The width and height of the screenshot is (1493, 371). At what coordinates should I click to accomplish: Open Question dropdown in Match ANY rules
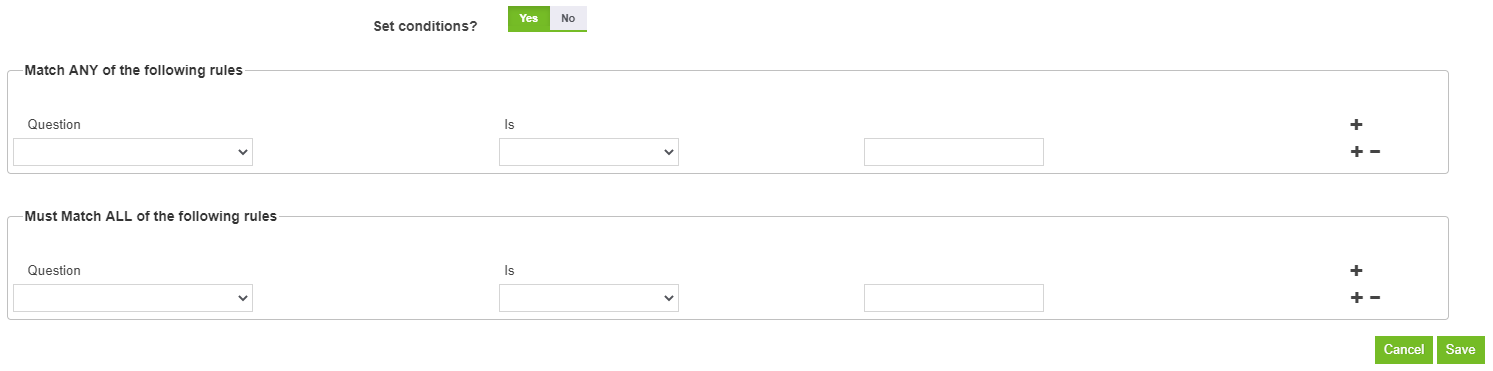point(133,152)
